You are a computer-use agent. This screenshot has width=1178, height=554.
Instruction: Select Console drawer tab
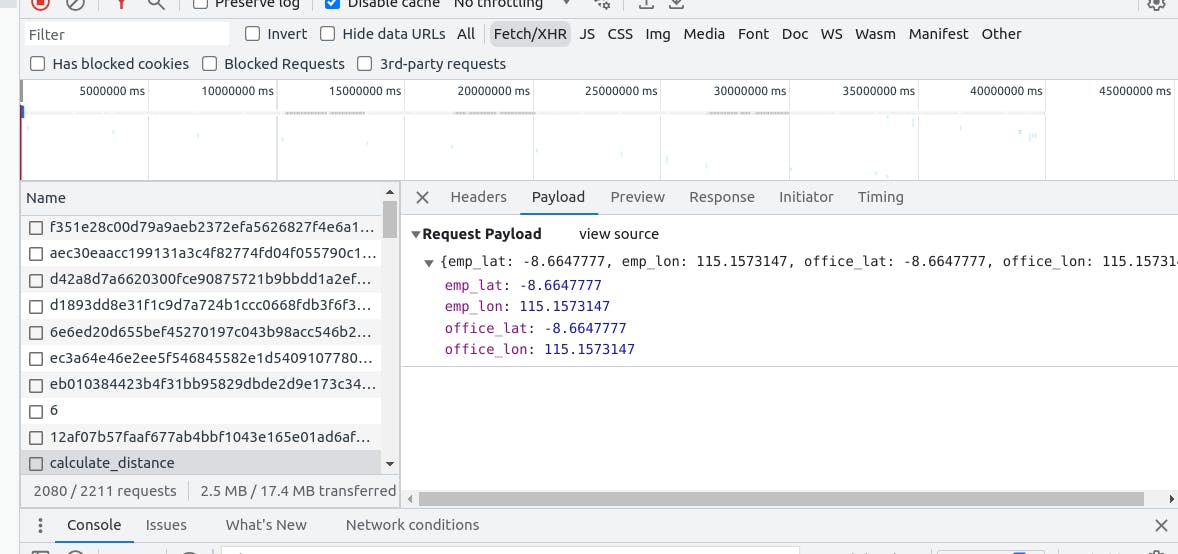(x=94, y=525)
